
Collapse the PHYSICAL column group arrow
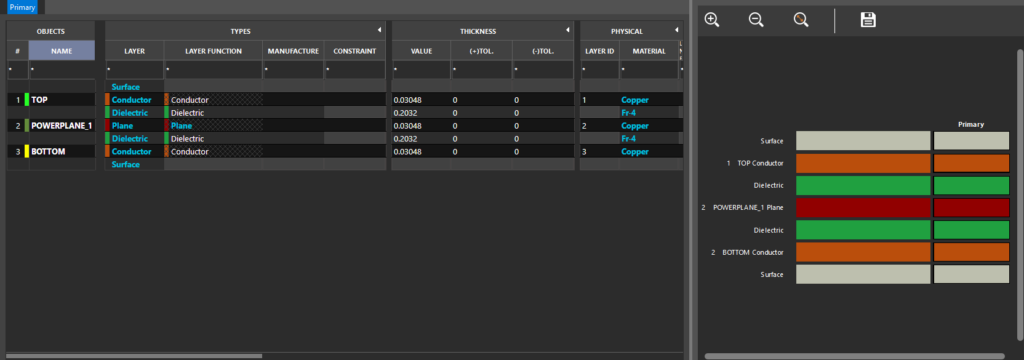click(x=676, y=31)
